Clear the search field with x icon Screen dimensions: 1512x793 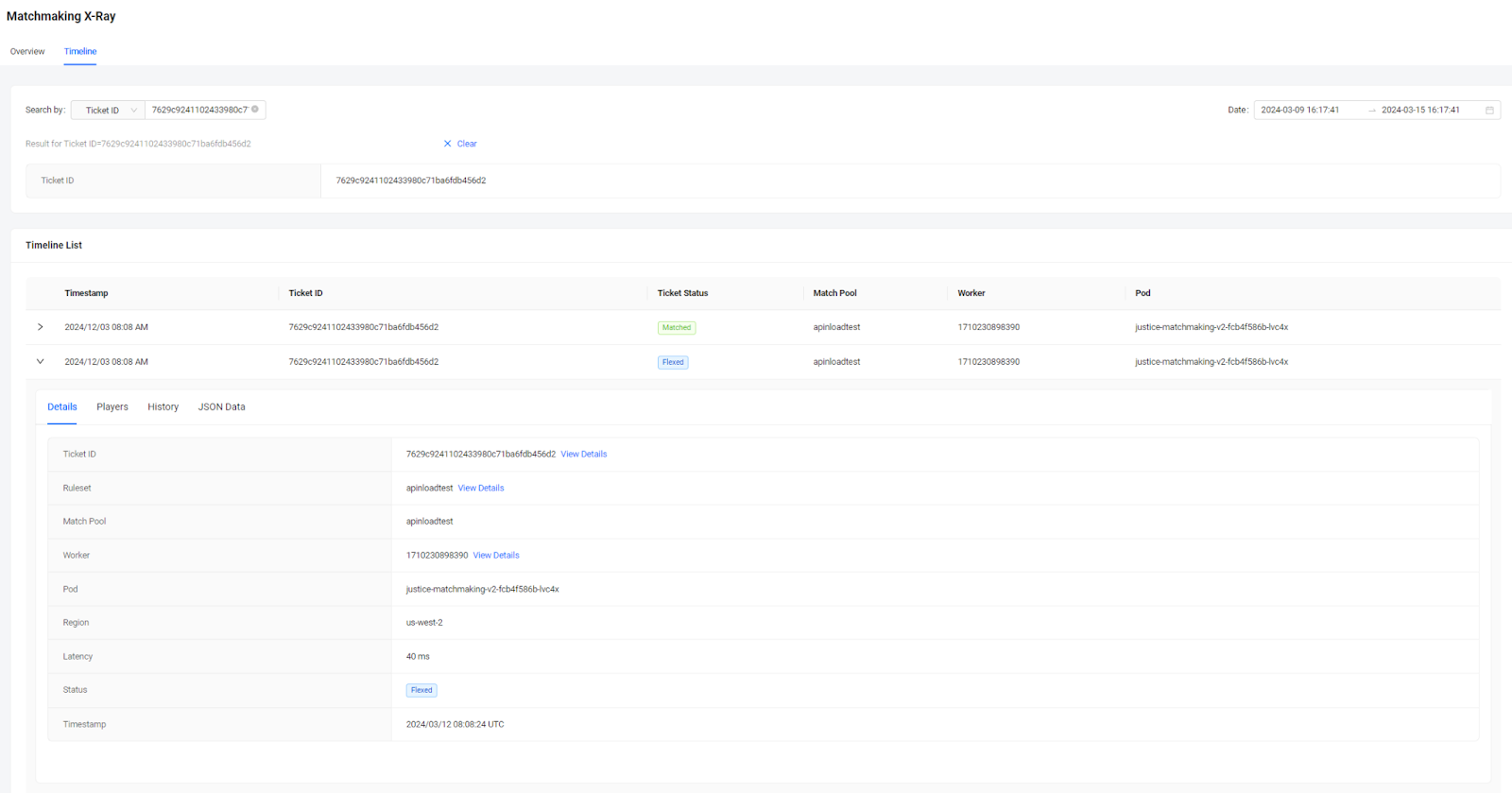click(255, 110)
